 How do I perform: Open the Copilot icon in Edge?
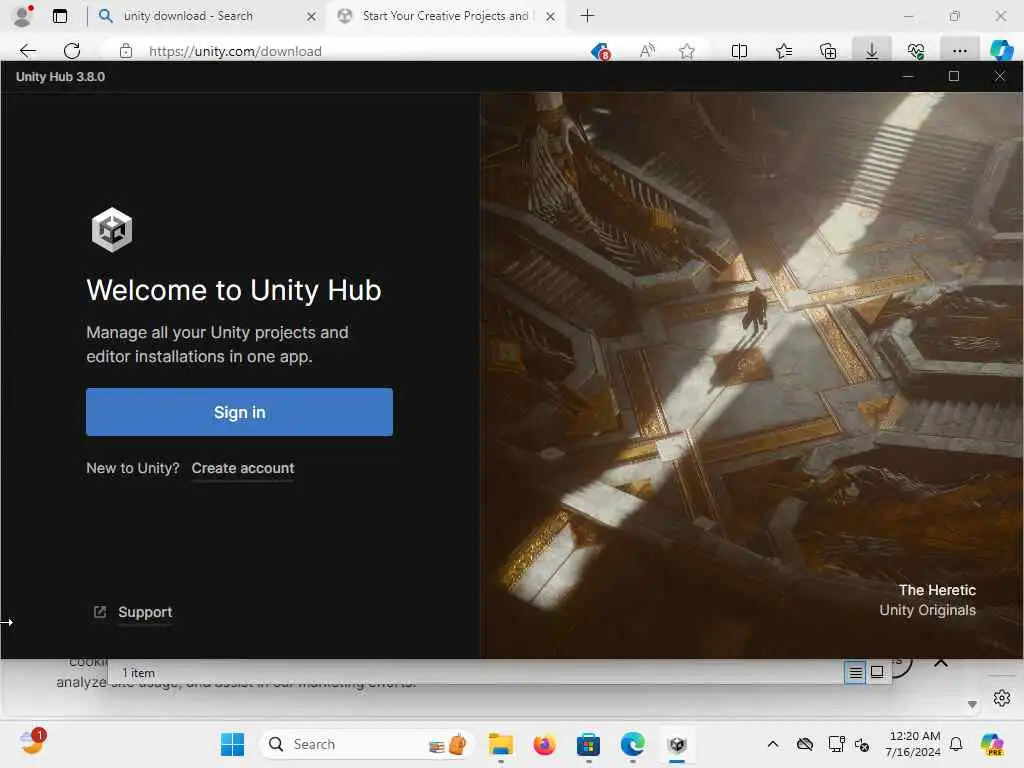(x=1001, y=50)
